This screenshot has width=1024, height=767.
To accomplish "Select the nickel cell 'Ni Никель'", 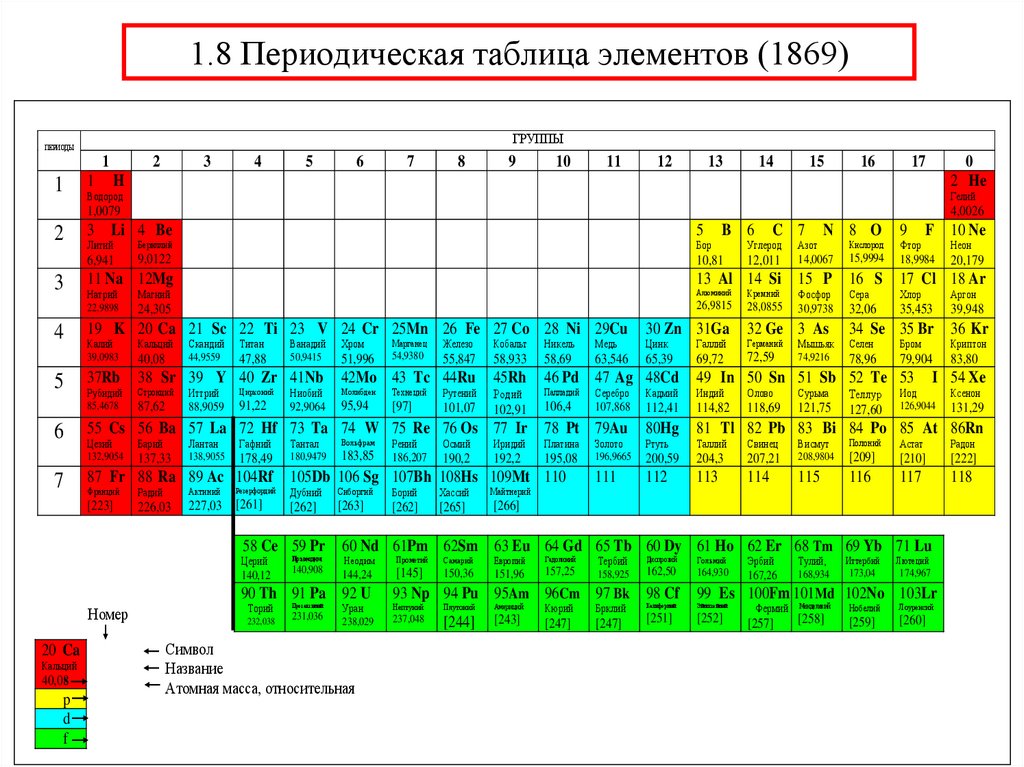I will coord(563,342).
